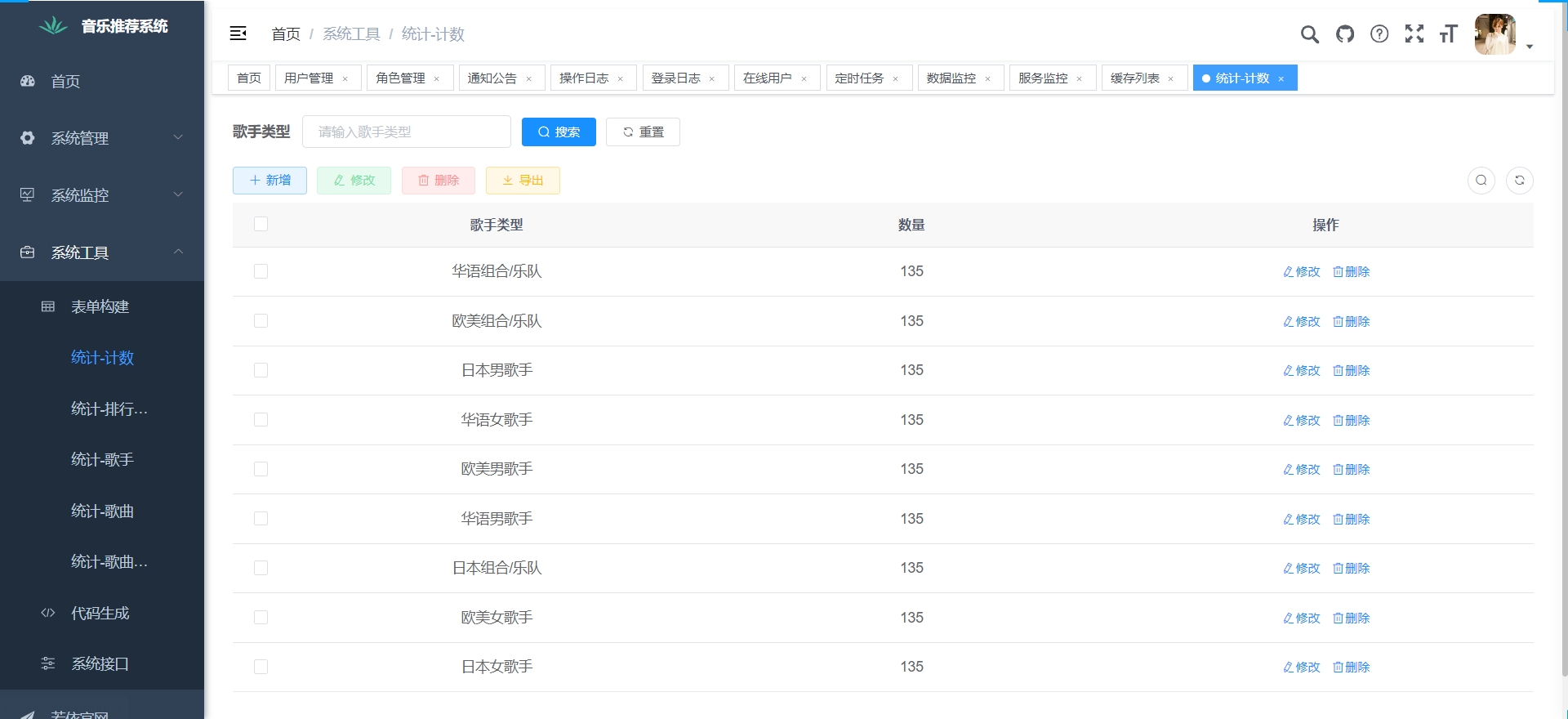Tick the select-all checkbox in table header
Viewport: 1568px width, 719px height.
261,224
